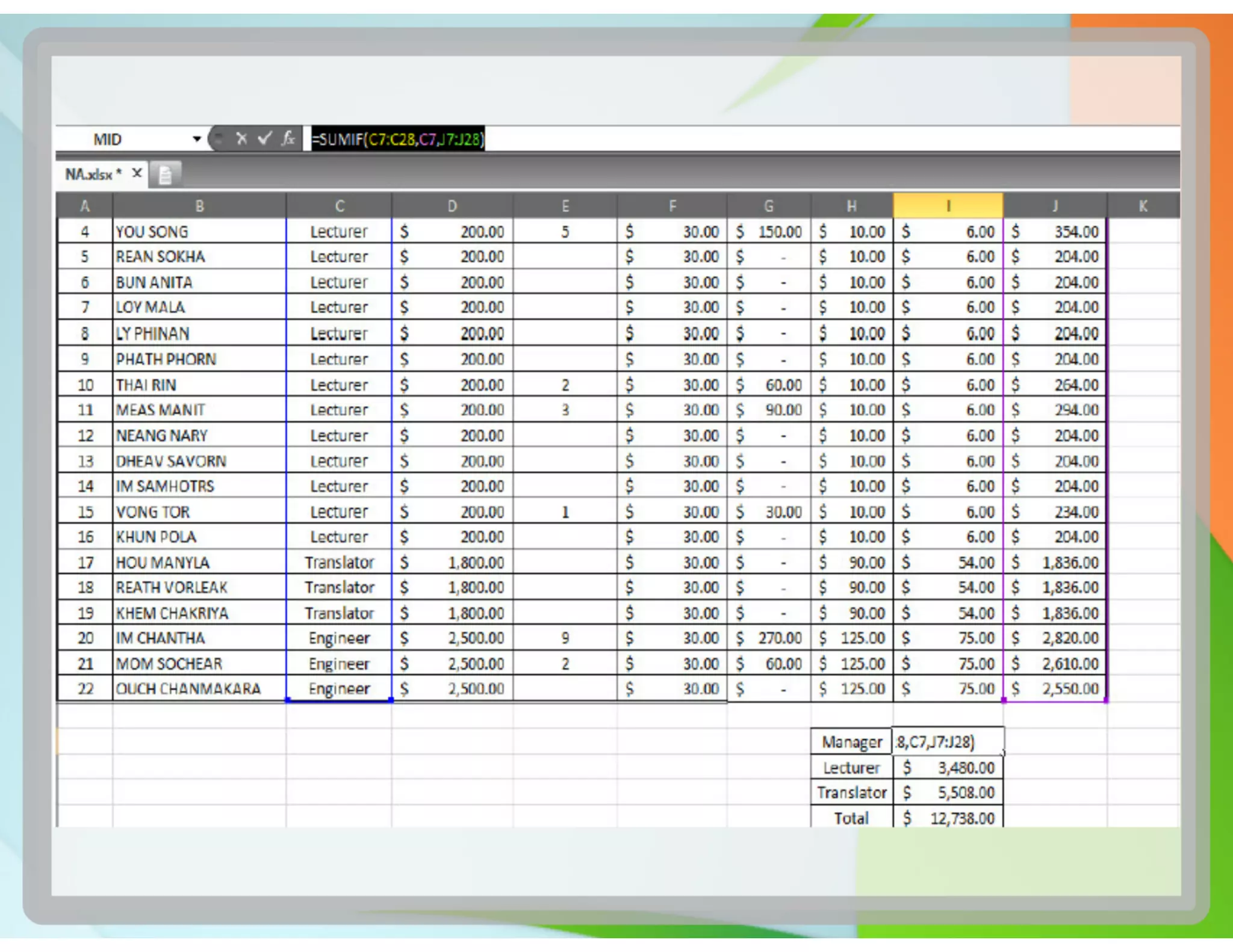Open the Name Box dropdown arrow
Screen dimensions: 1233x952
(196, 140)
